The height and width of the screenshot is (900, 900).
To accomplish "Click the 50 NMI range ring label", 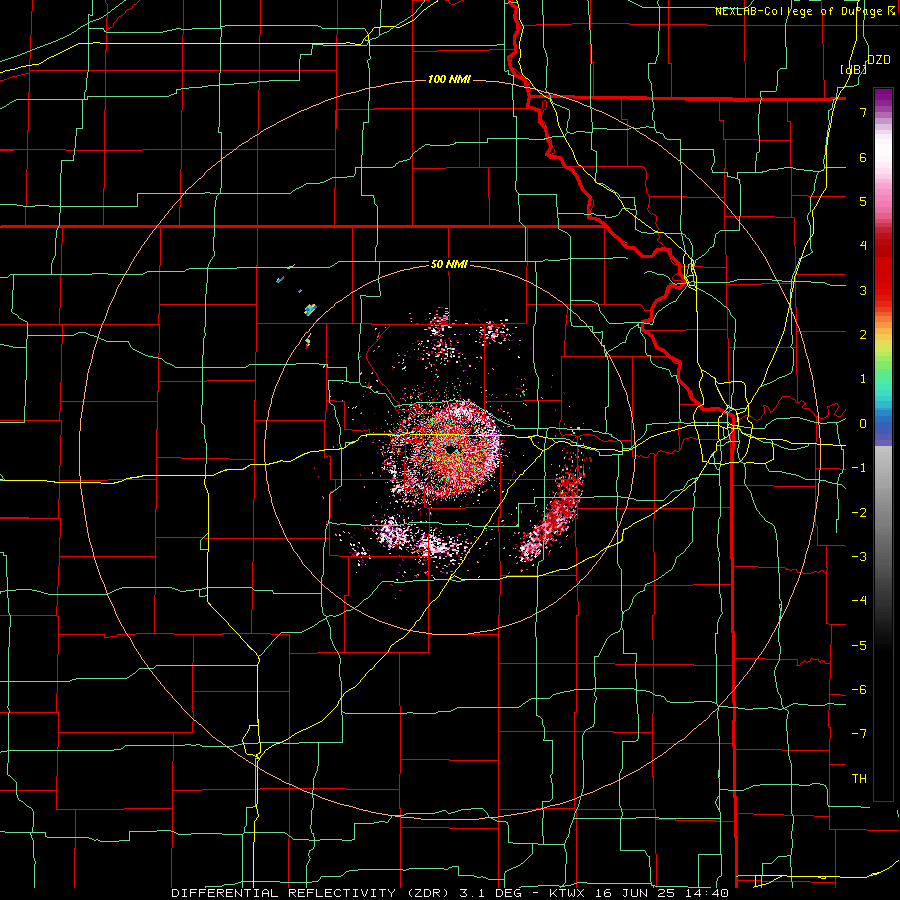I will point(449,264).
